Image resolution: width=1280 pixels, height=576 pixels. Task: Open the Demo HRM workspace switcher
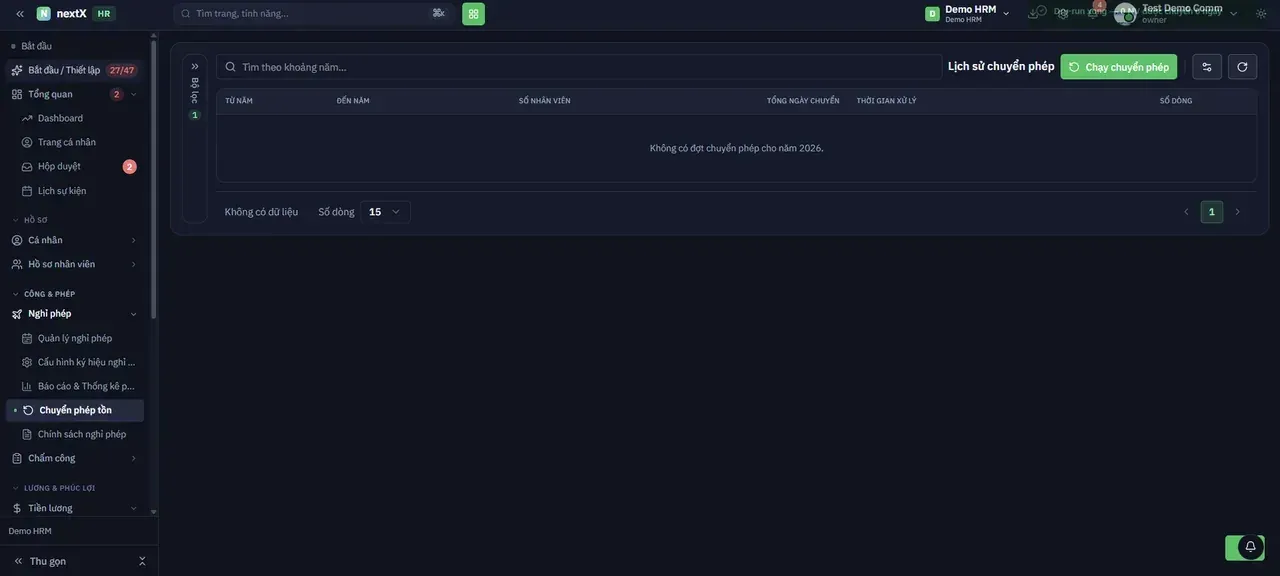pyautogui.click(x=967, y=14)
